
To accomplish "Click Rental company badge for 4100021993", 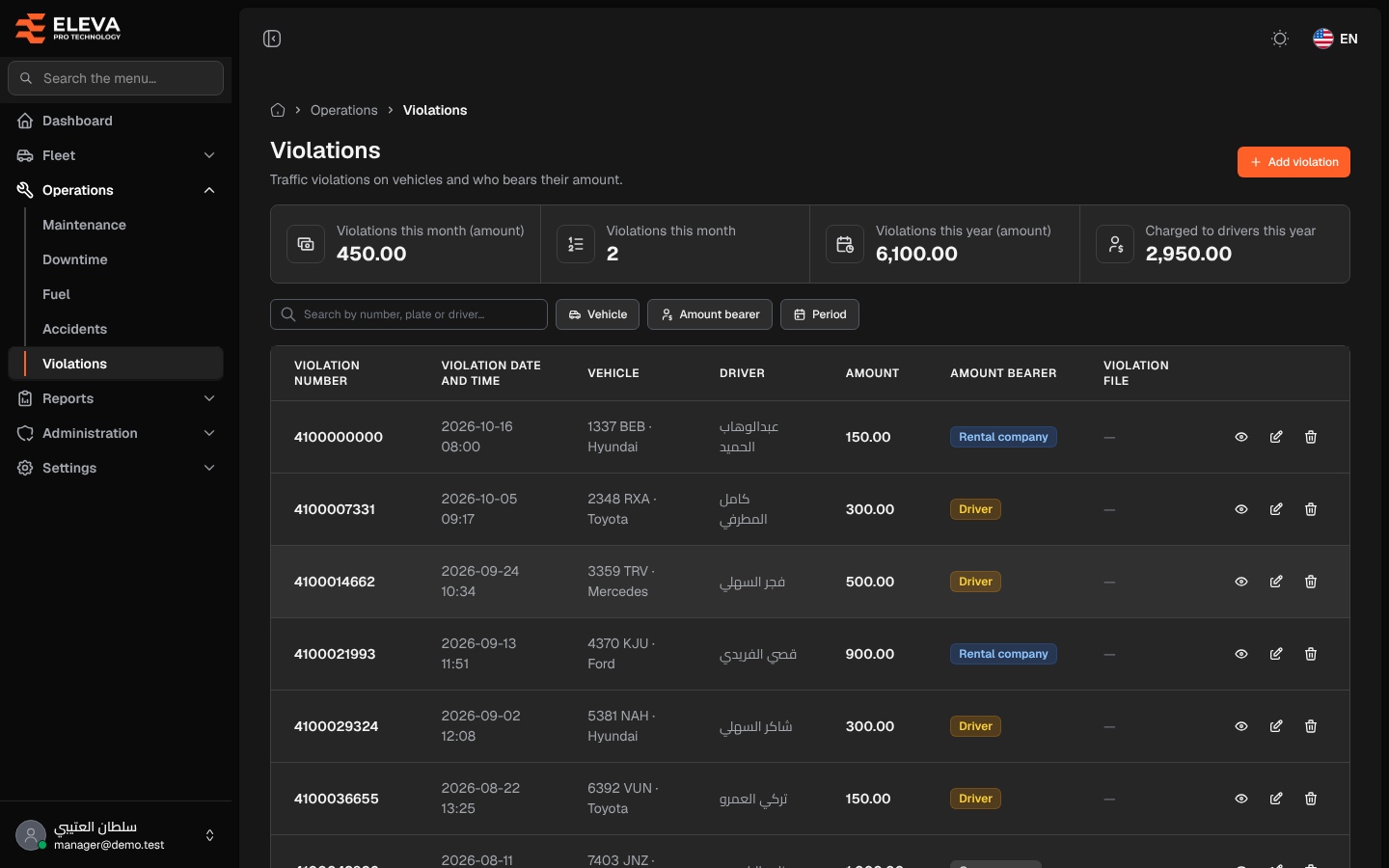I will pyautogui.click(x=1003, y=654).
